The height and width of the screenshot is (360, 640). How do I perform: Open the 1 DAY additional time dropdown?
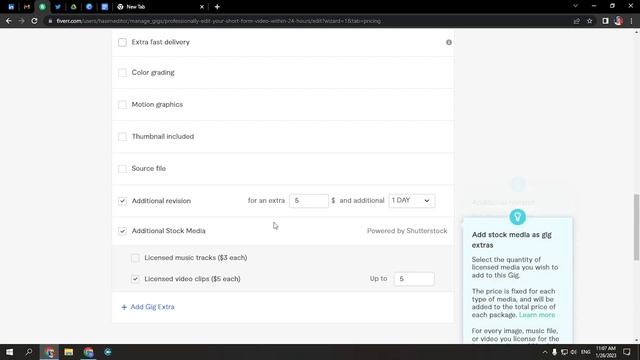coord(411,200)
